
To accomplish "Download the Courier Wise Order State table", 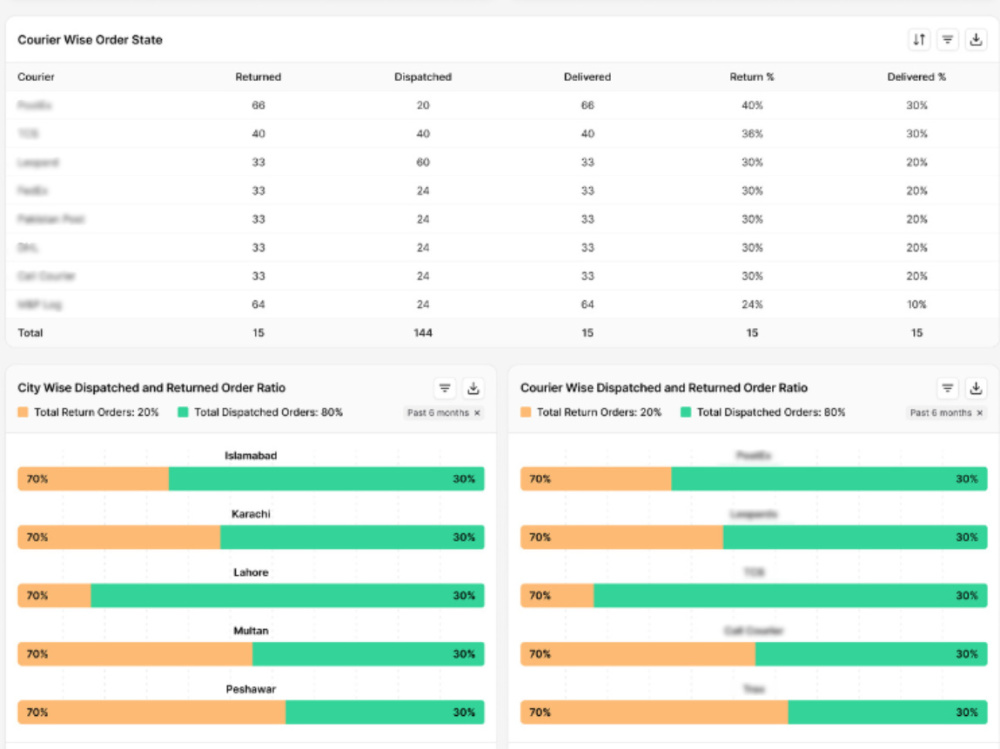I will tap(976, 40).
